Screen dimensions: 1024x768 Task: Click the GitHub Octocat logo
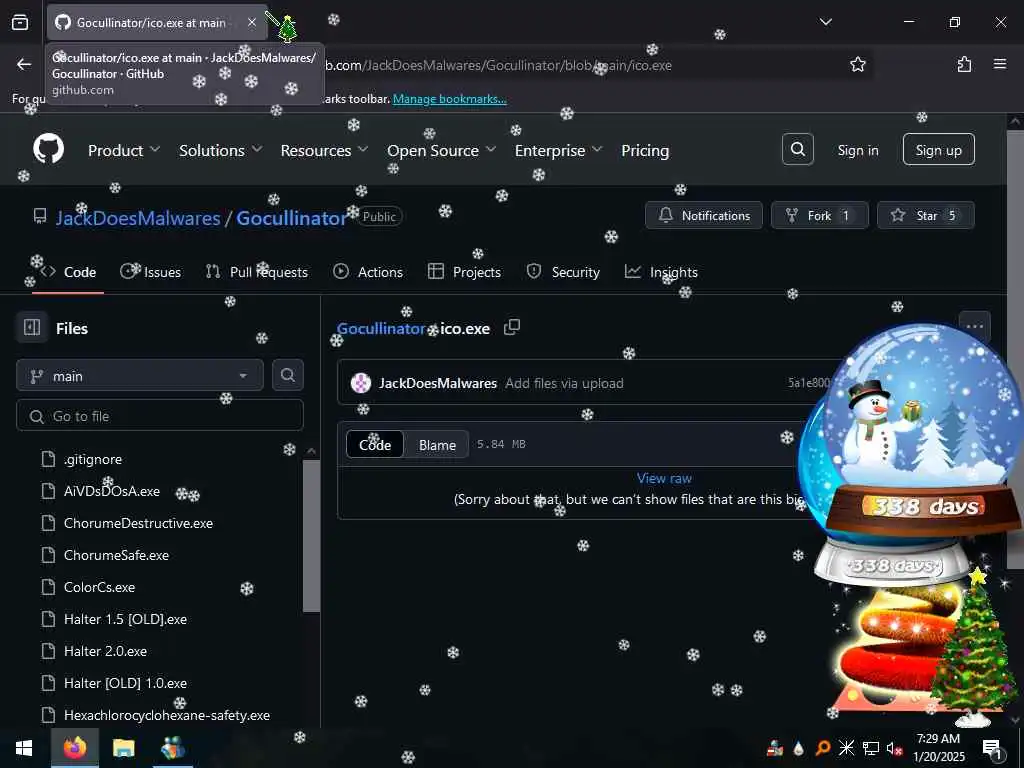pyautogui.click(x=49, y=150)
